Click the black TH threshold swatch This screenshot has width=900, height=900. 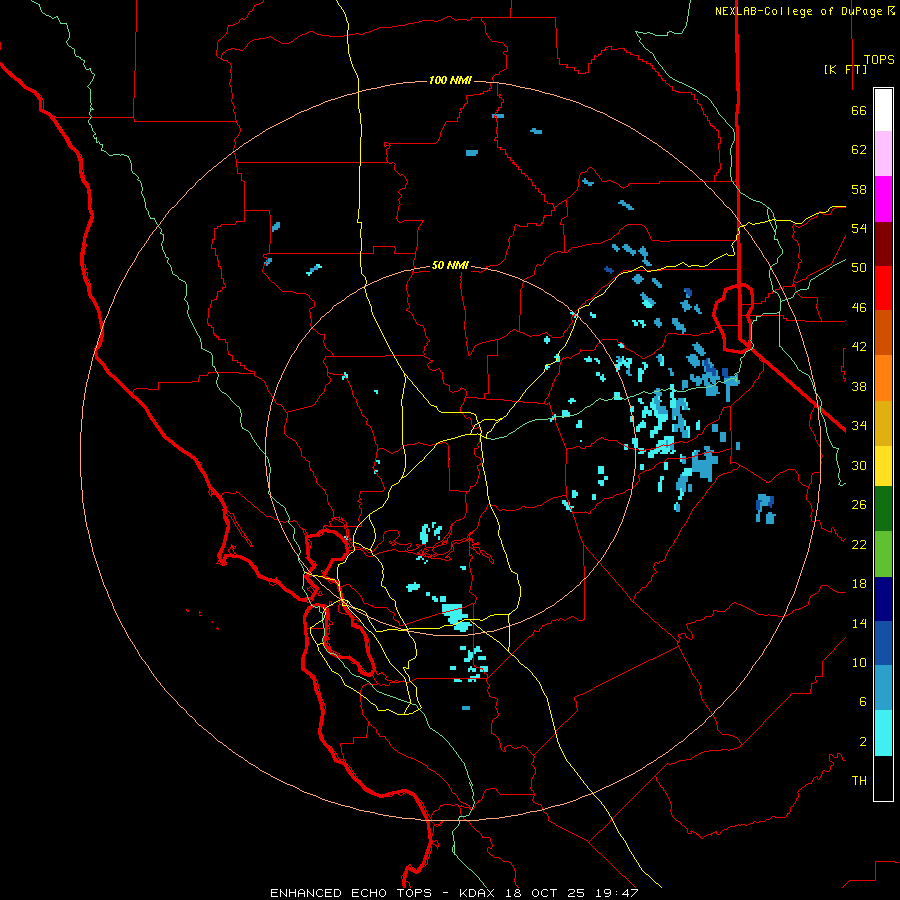click(883, 778)
